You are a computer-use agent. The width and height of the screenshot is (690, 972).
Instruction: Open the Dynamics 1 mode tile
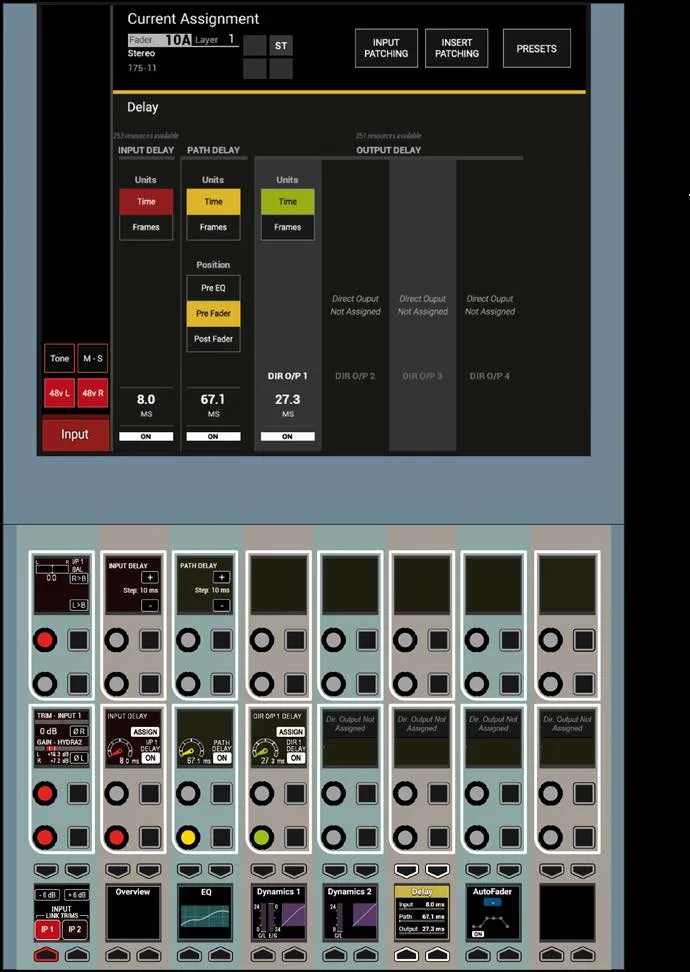[278, 912]
